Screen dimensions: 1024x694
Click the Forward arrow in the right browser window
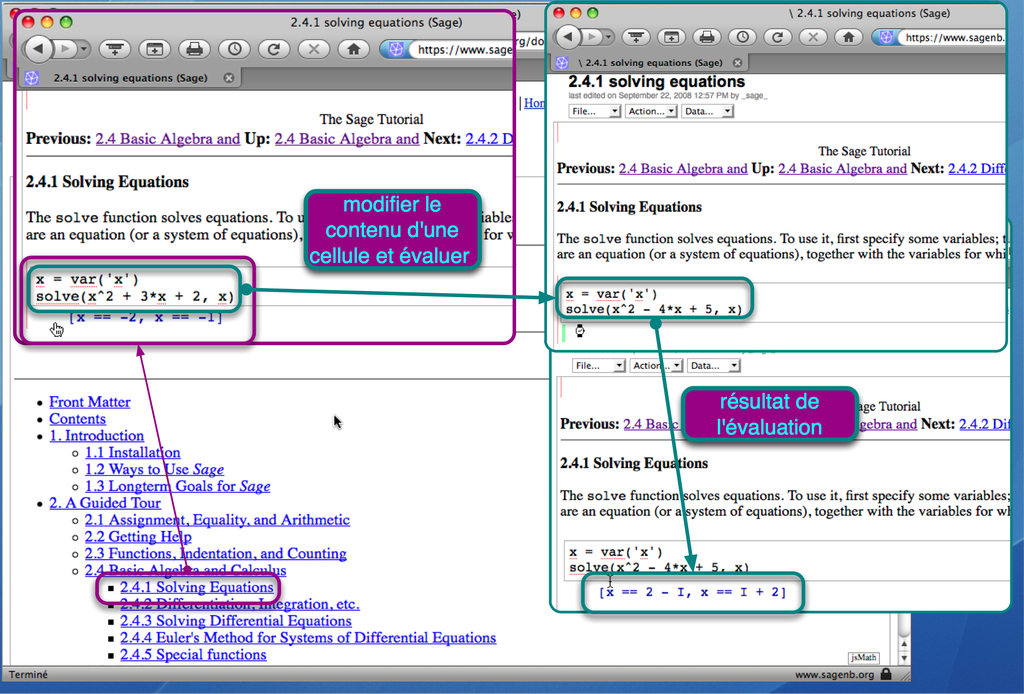[592, 37]
